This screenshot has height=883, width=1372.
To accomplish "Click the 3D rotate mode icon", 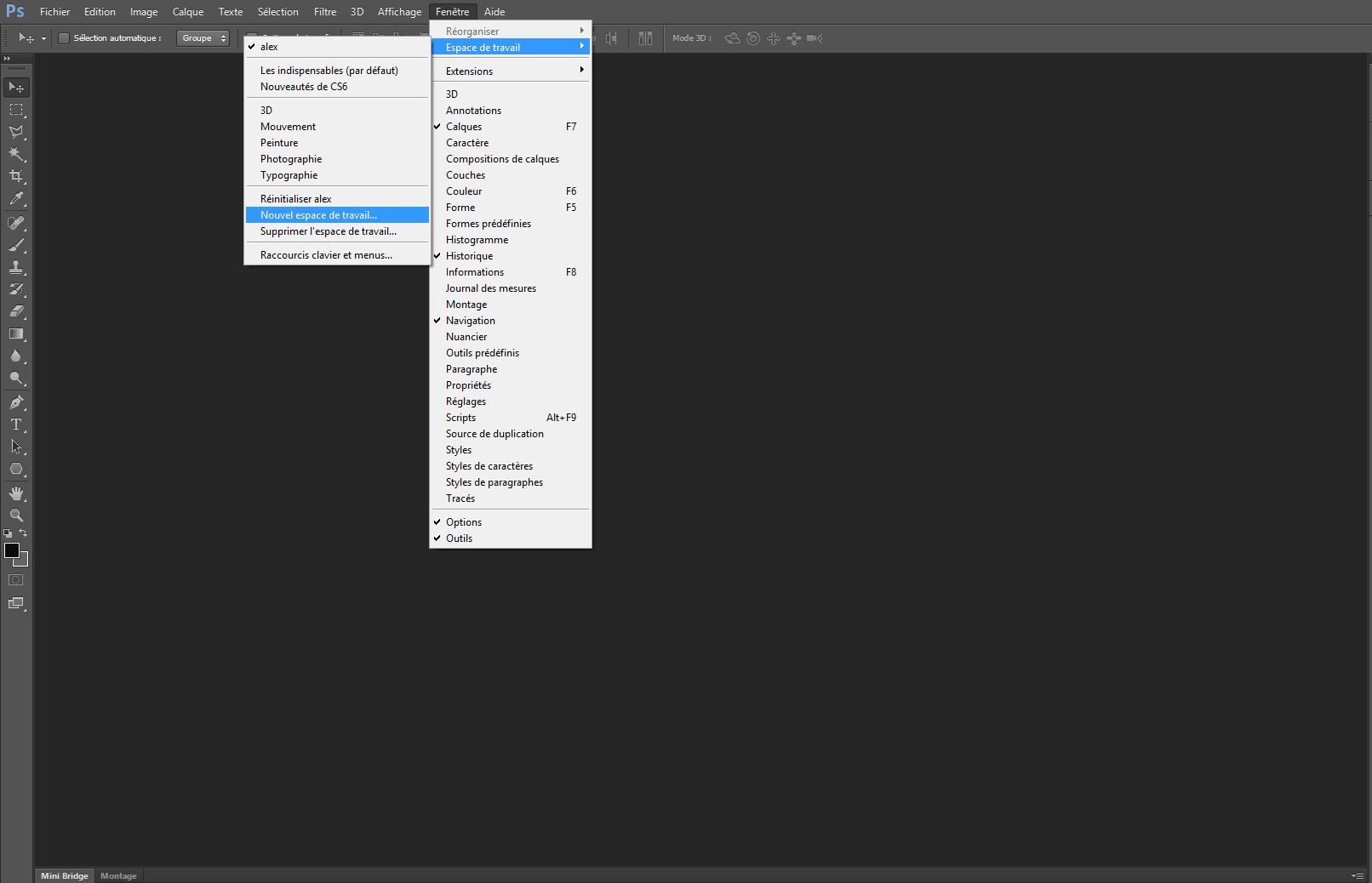I will [x=732, y=38].
